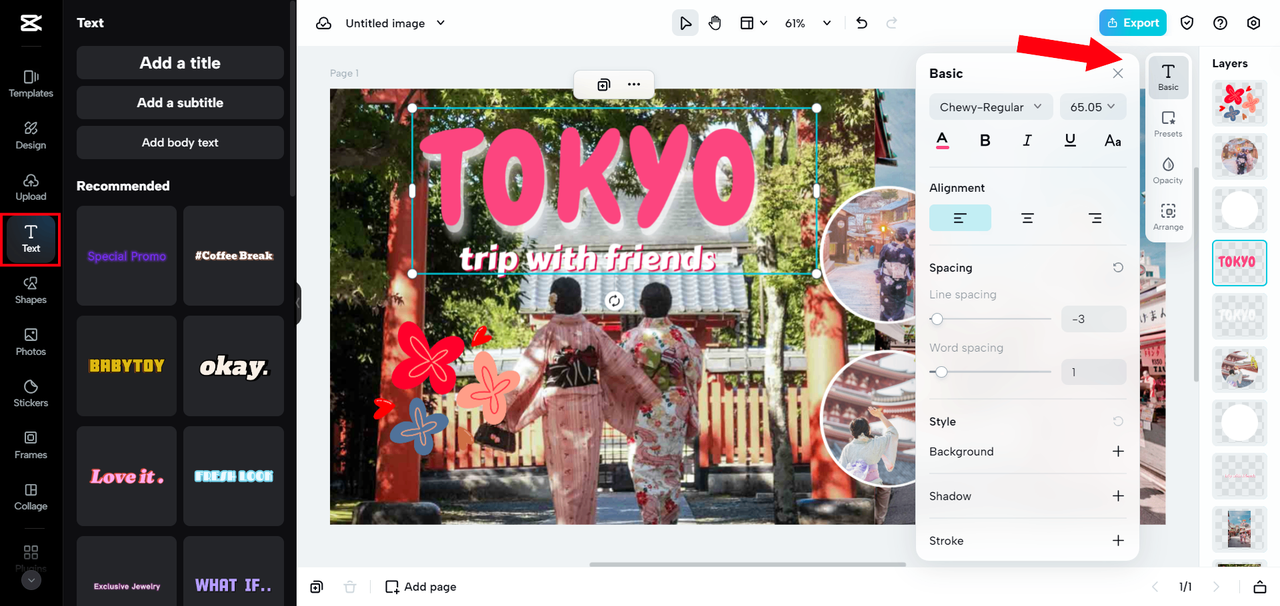Choose the Special Promo text preset
The image size is (1280, 606).
click(x=127, y=256)
